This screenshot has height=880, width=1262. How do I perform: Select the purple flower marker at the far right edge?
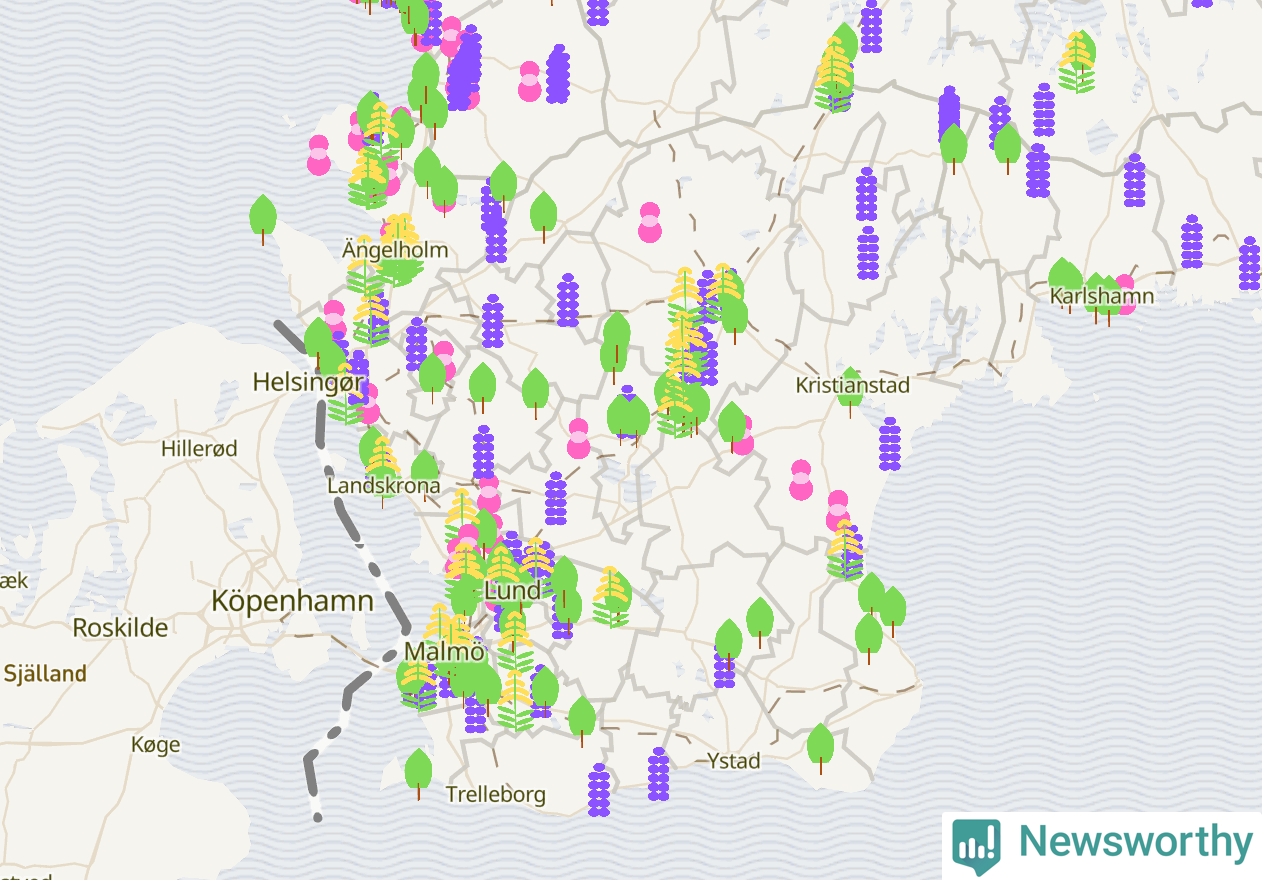pos(1250,264)
